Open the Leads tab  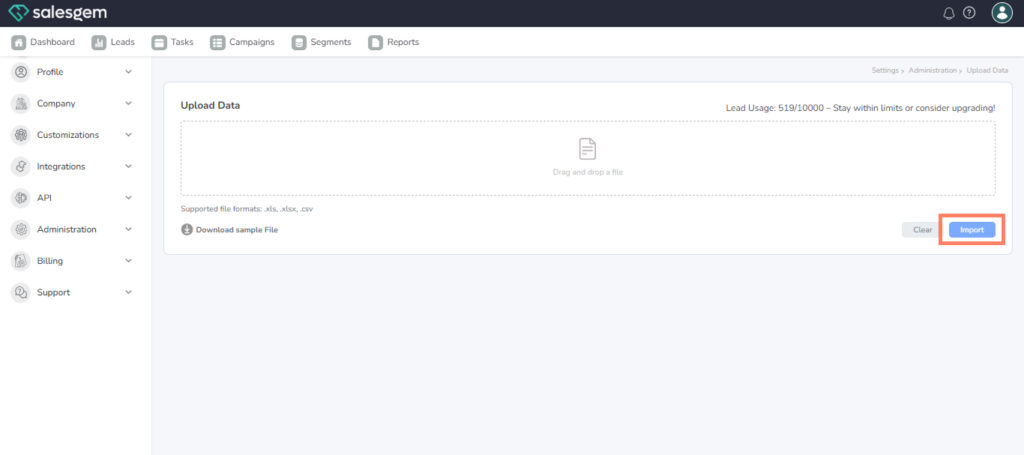coord(113,42)
